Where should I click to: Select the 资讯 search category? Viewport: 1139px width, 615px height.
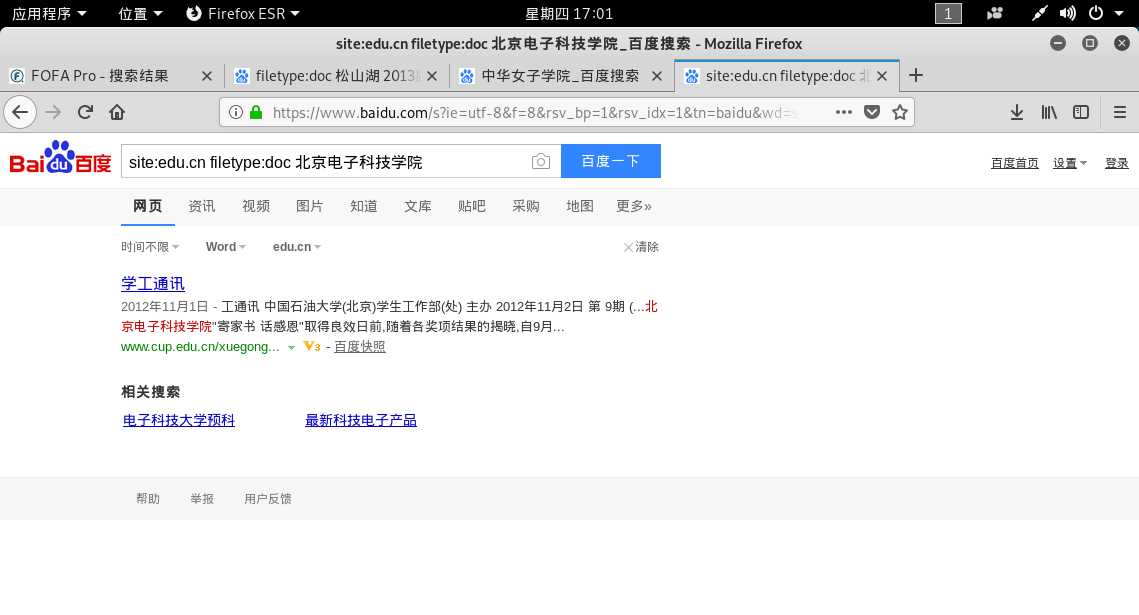pyautogui.click(x=201, y=206)
